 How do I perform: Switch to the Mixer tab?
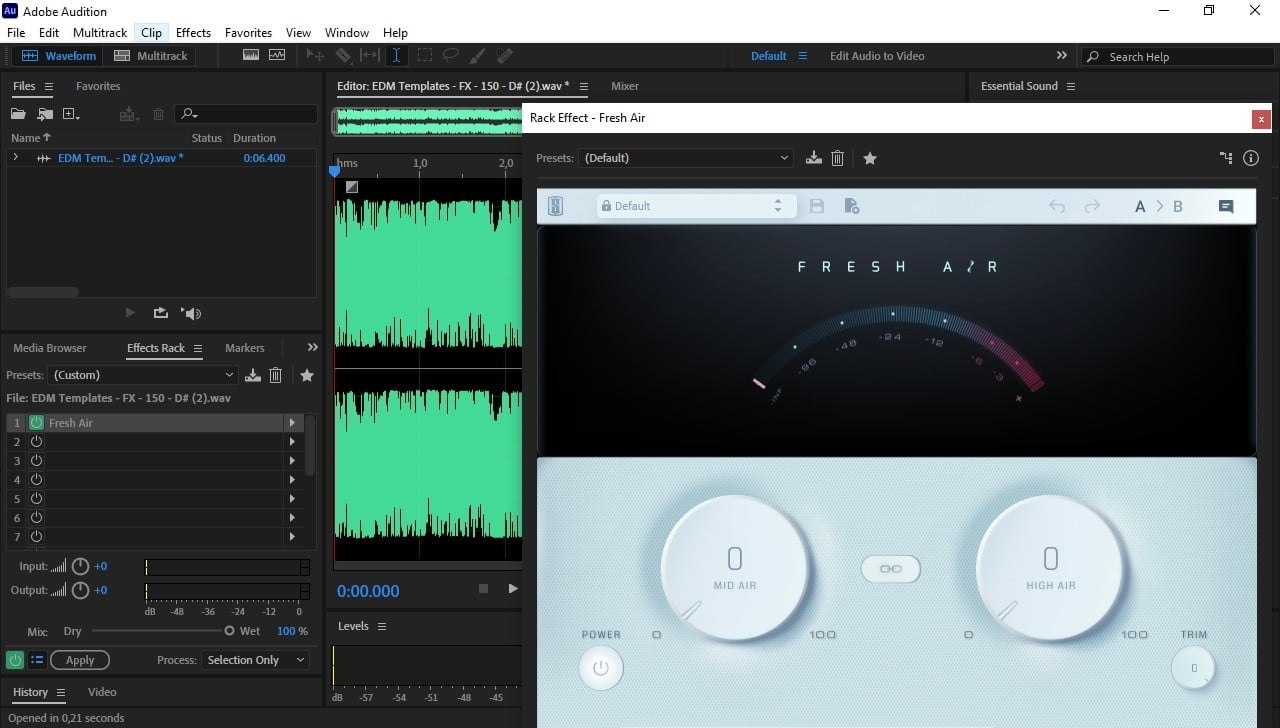click(625, 86)
